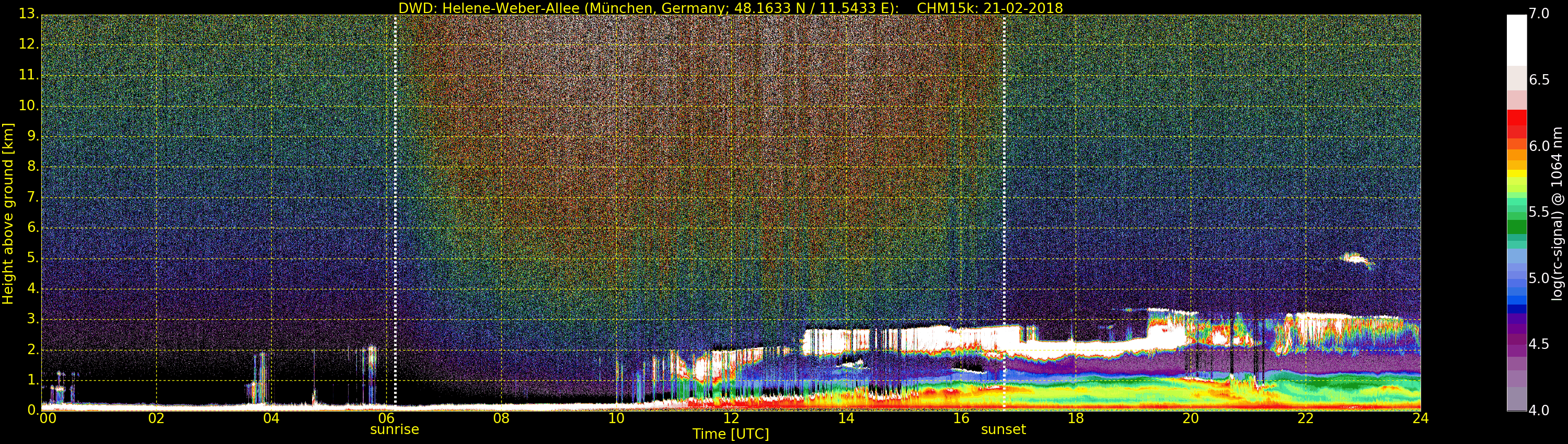This screenshot has height=444, width=1568.
Task: Click the red segment of the colorbar
Action: (1516, 118)
